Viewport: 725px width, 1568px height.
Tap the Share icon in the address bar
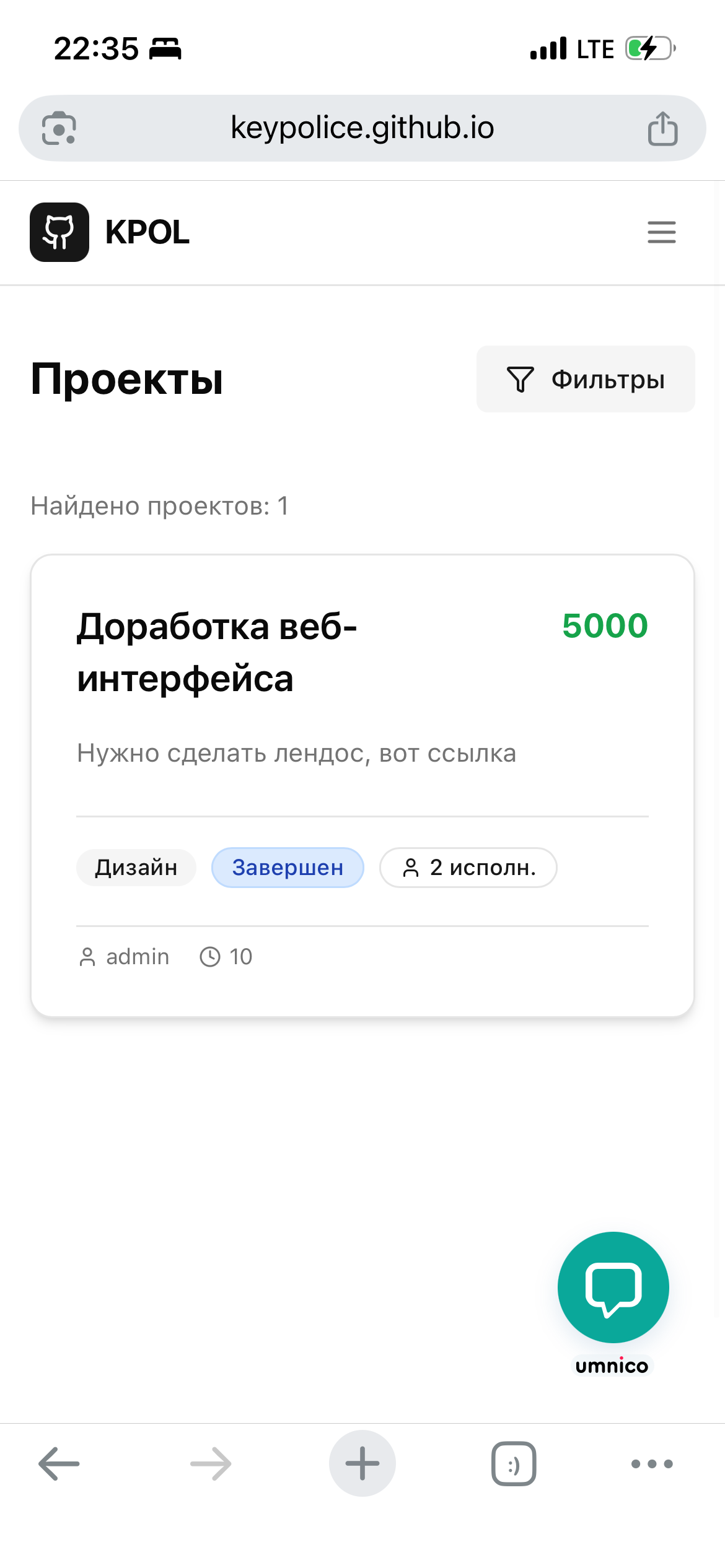(x=664, y=128)
